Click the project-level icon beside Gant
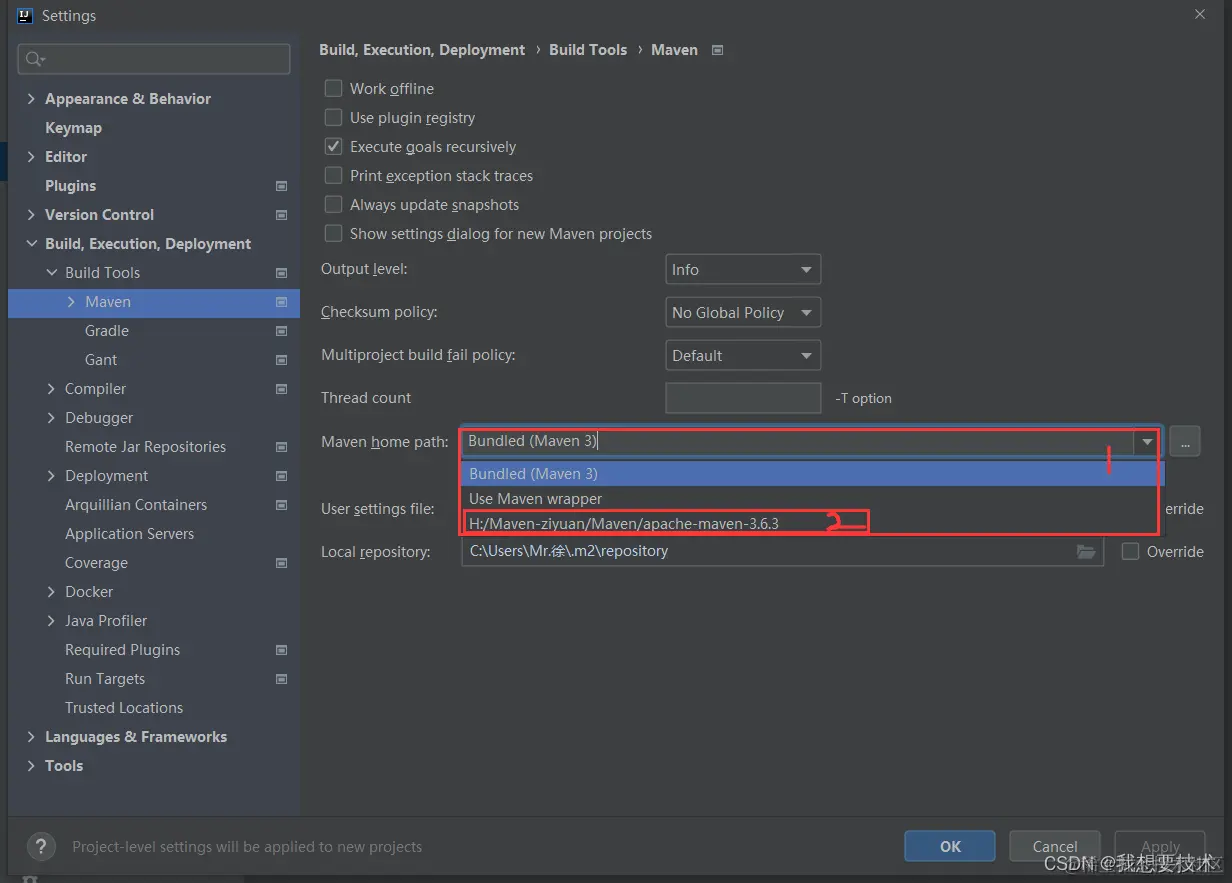 pos(281,360)
